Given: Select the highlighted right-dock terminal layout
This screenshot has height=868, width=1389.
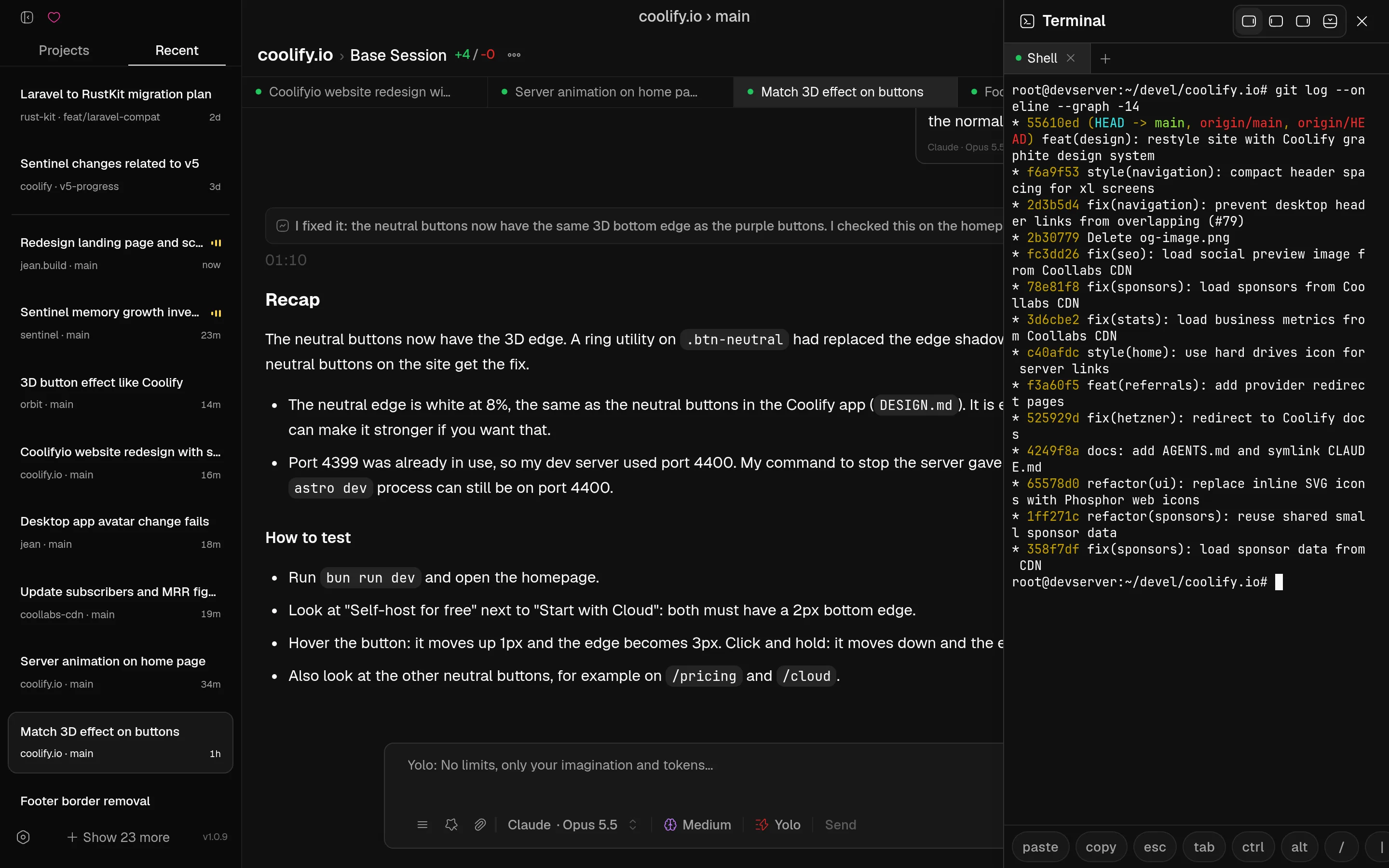Looking at the screenshot, I should pos(1249,21).
